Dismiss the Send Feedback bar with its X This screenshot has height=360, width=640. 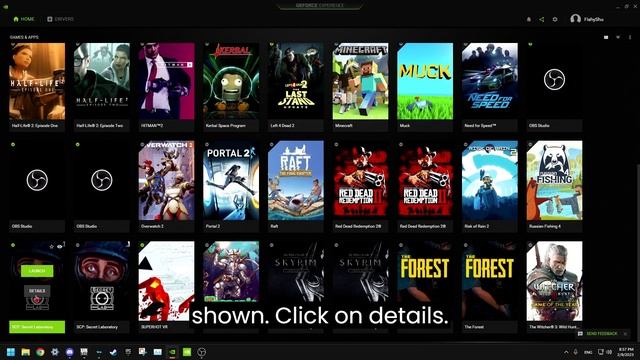[x=625, y=334]
